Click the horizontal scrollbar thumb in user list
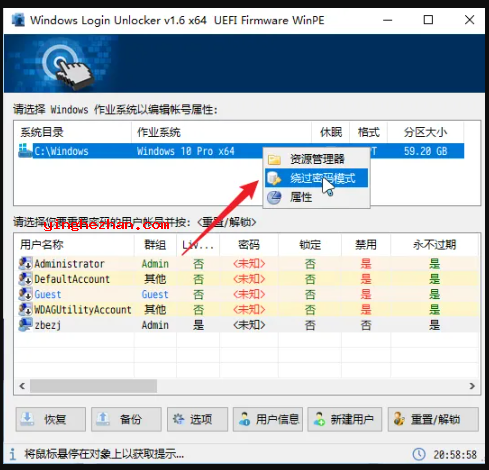Image resolution: width=489 pixels, height=470 pixels. coord(93,386)
